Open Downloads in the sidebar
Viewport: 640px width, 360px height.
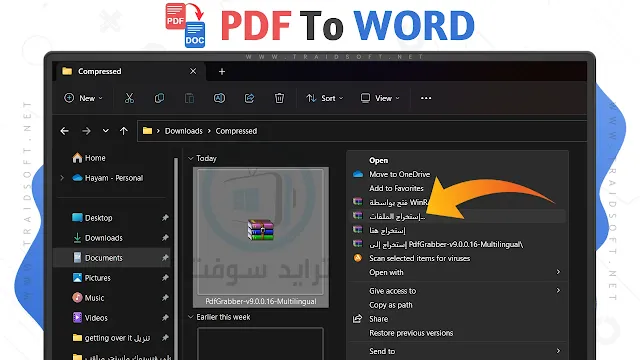point(97,238)
